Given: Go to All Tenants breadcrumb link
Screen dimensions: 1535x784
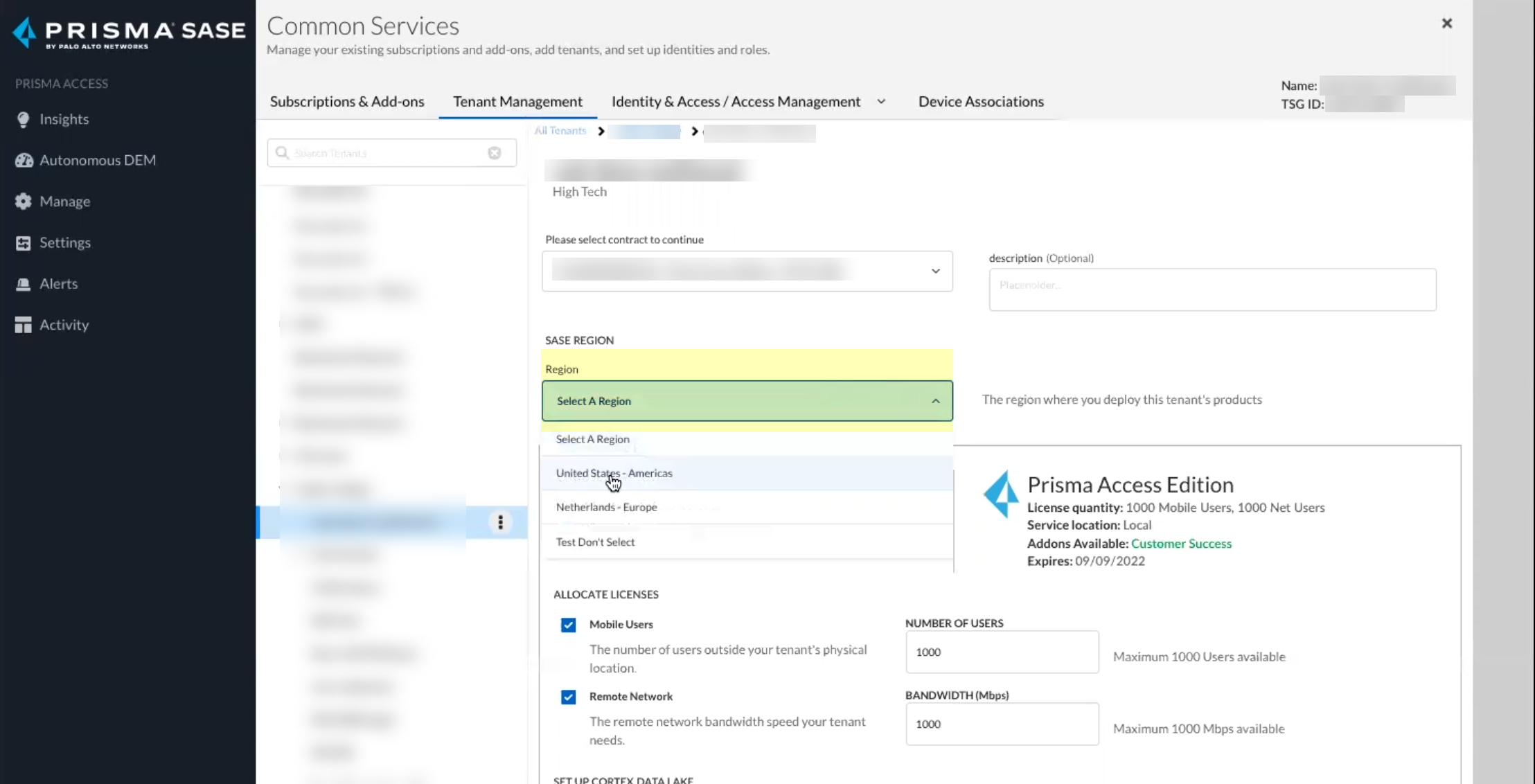Looking at the screenshot, I should (x=560, y=131).
